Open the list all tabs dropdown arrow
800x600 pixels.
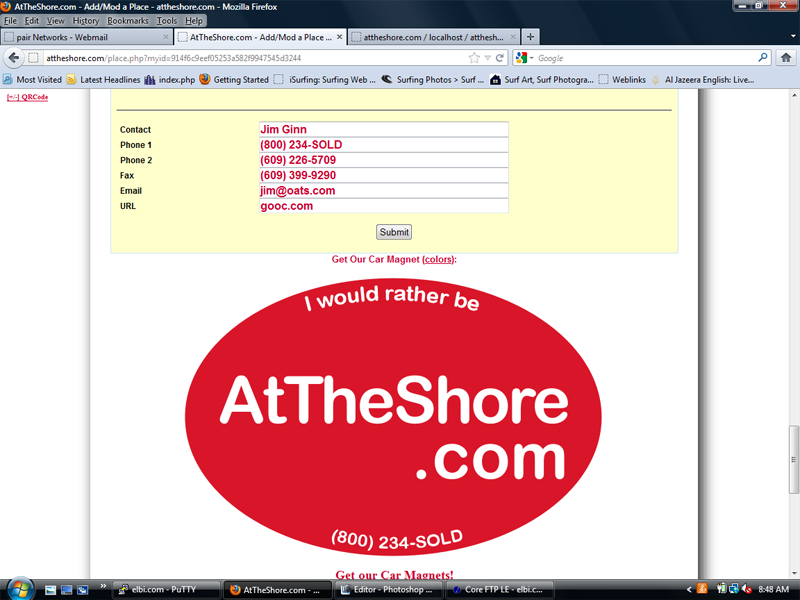(793, 37)
